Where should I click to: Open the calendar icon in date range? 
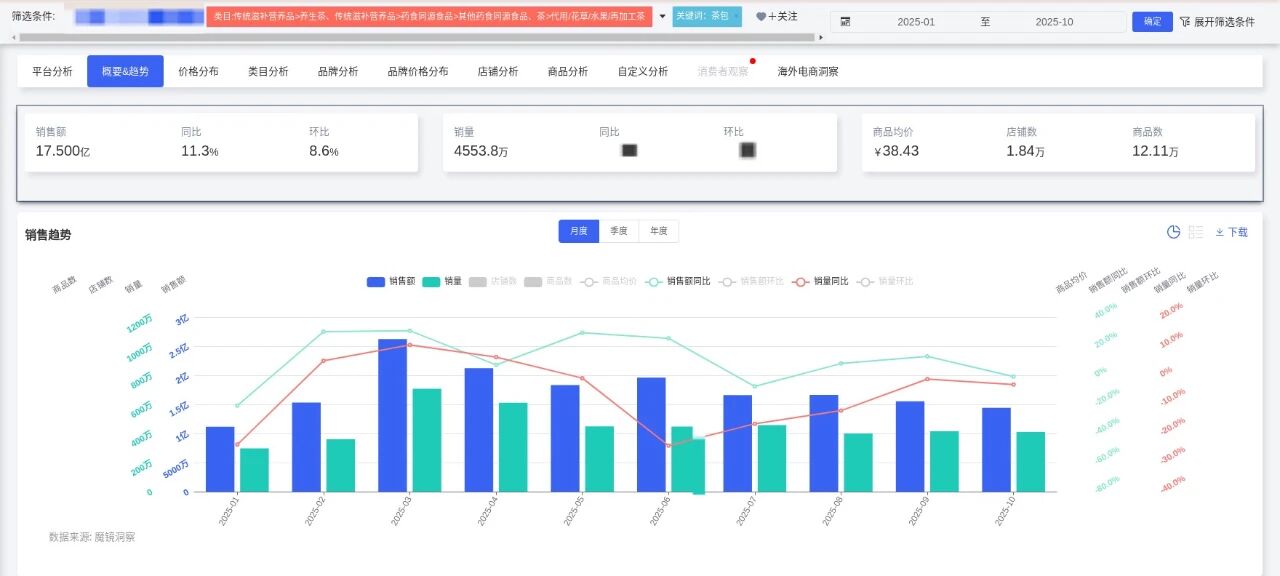click(x=846, y=22)
